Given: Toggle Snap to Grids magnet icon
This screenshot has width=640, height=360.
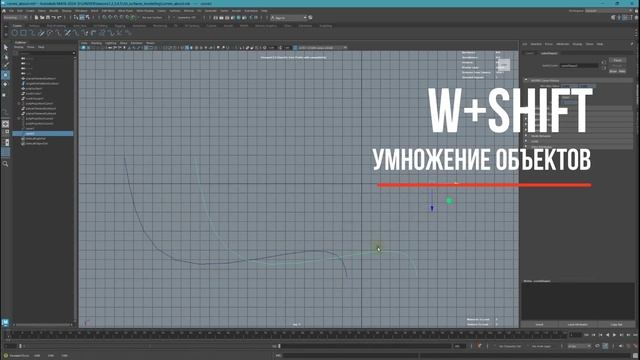Looking at the screenshot, I should (104, 18).
